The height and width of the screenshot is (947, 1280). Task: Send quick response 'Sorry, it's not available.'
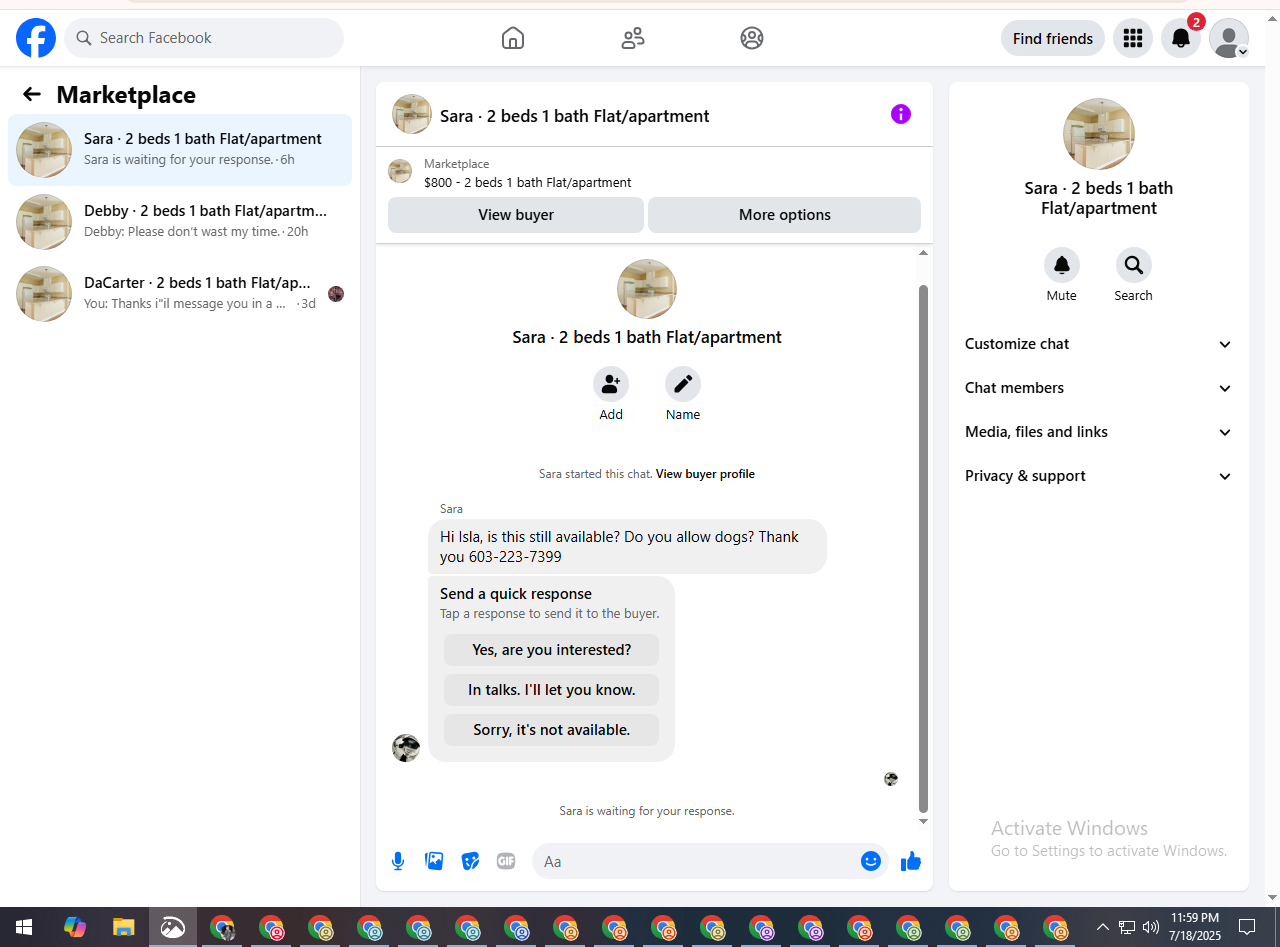click(x=551, y=730)
